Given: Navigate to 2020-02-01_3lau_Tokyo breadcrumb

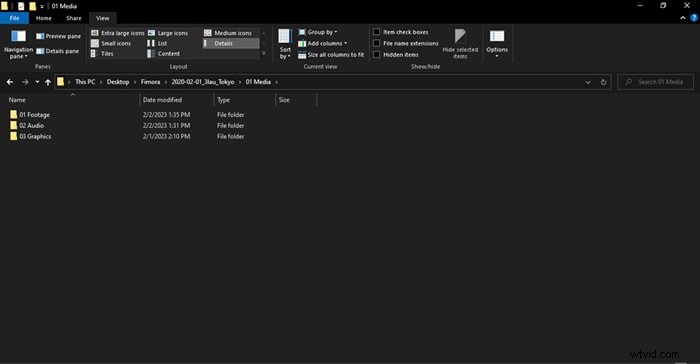Looking at the screenshot, I should pos(203,82).
